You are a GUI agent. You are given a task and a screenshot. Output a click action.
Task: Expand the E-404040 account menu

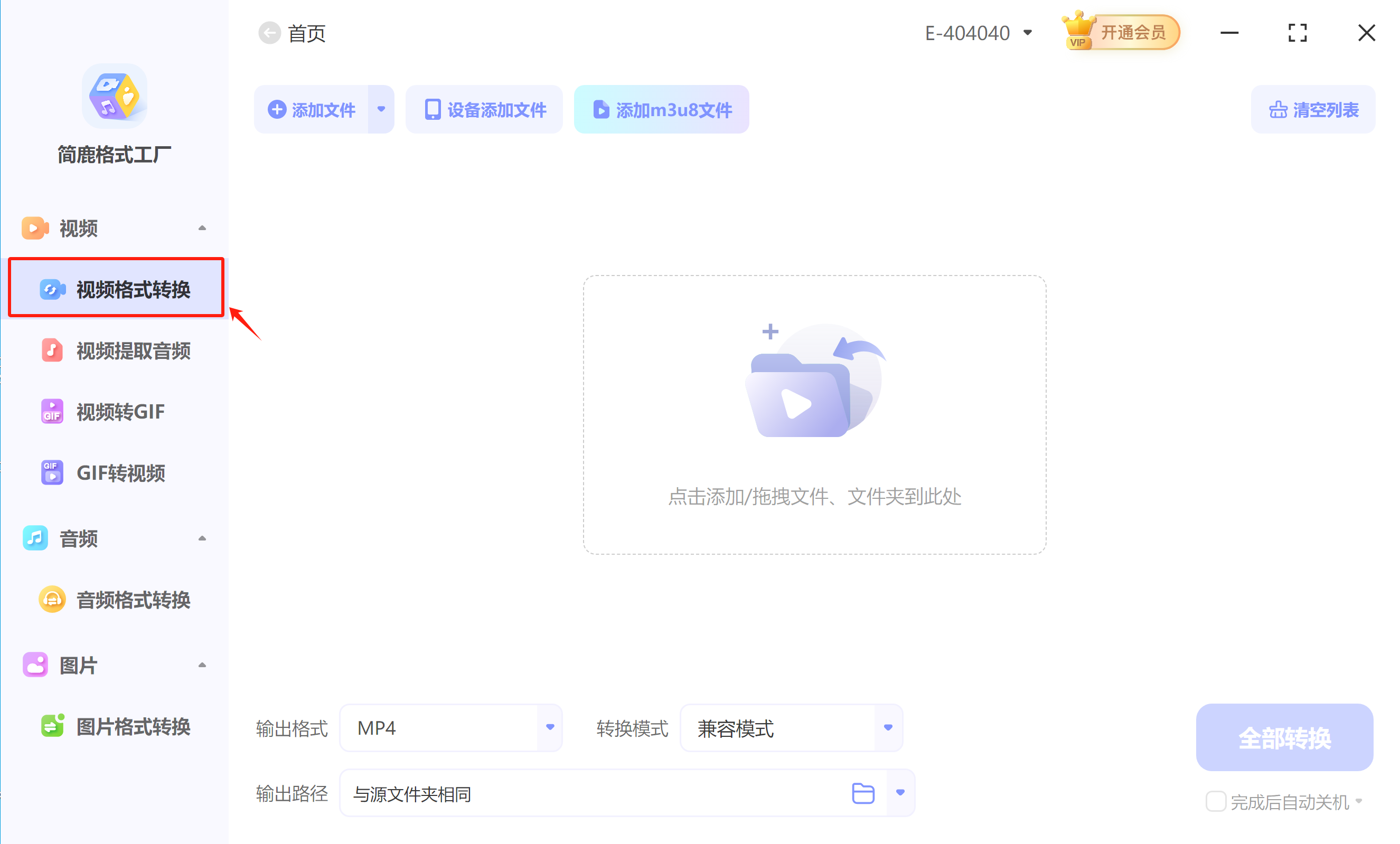1028,32
